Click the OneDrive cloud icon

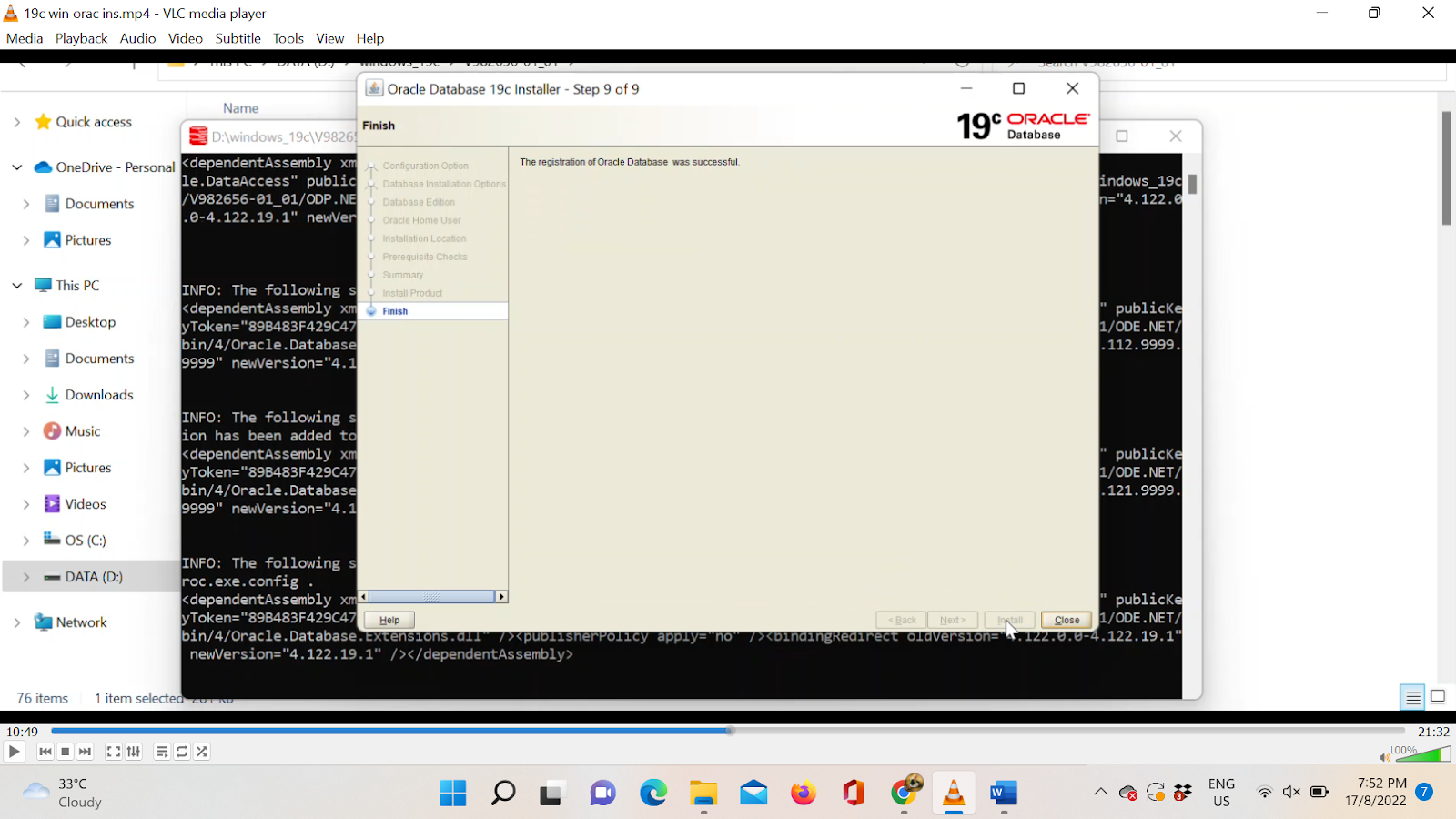[43, 167]
